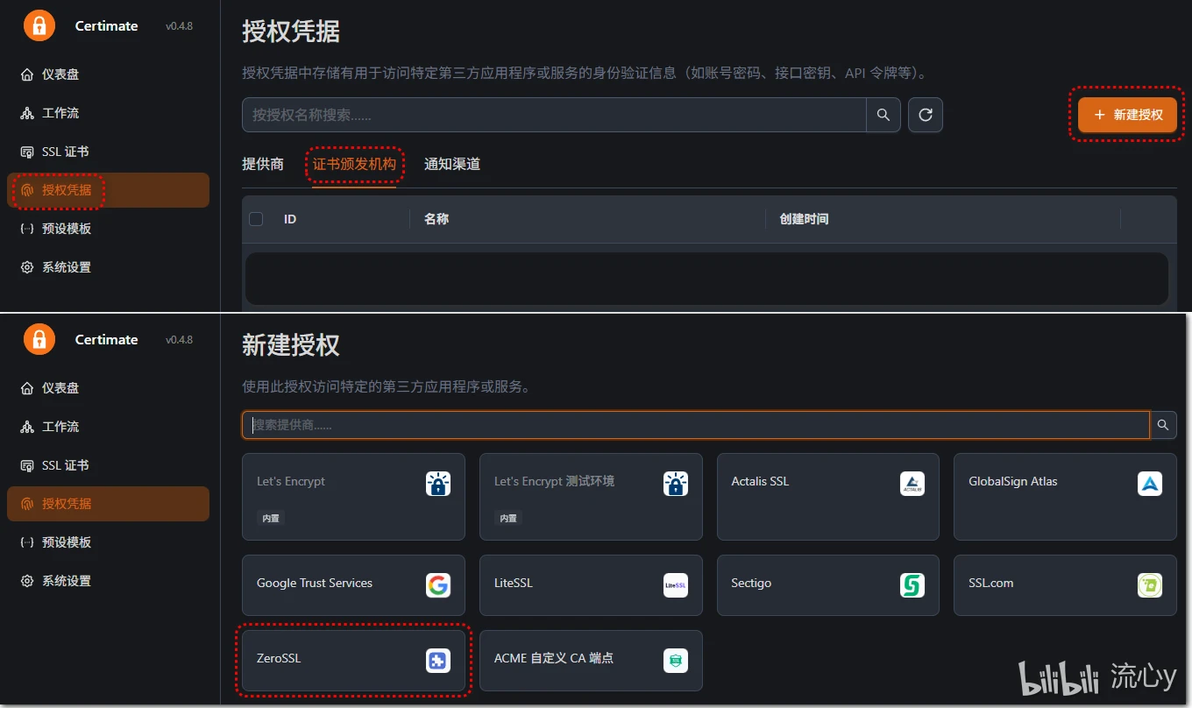Click v0.4.8 version label in upper sidebar
This screenshot has width=1192, height=708.
point(179,26)
